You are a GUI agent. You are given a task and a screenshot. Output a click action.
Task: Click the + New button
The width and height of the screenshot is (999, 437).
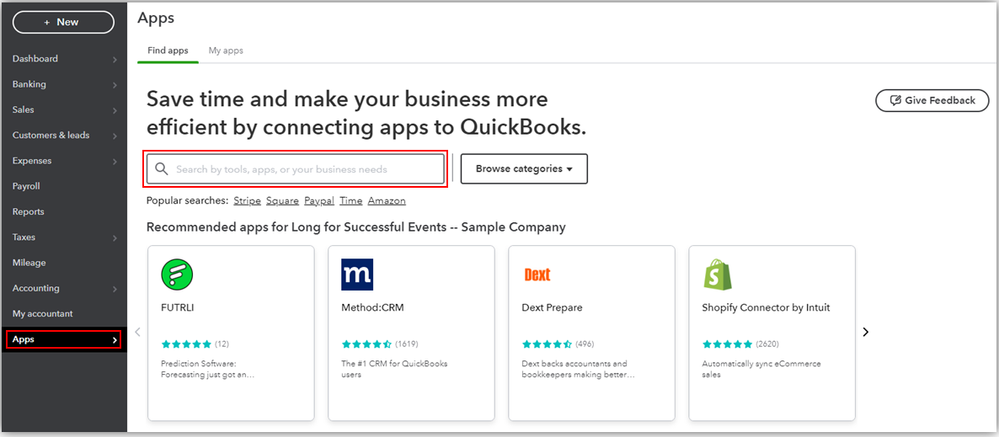62,21
